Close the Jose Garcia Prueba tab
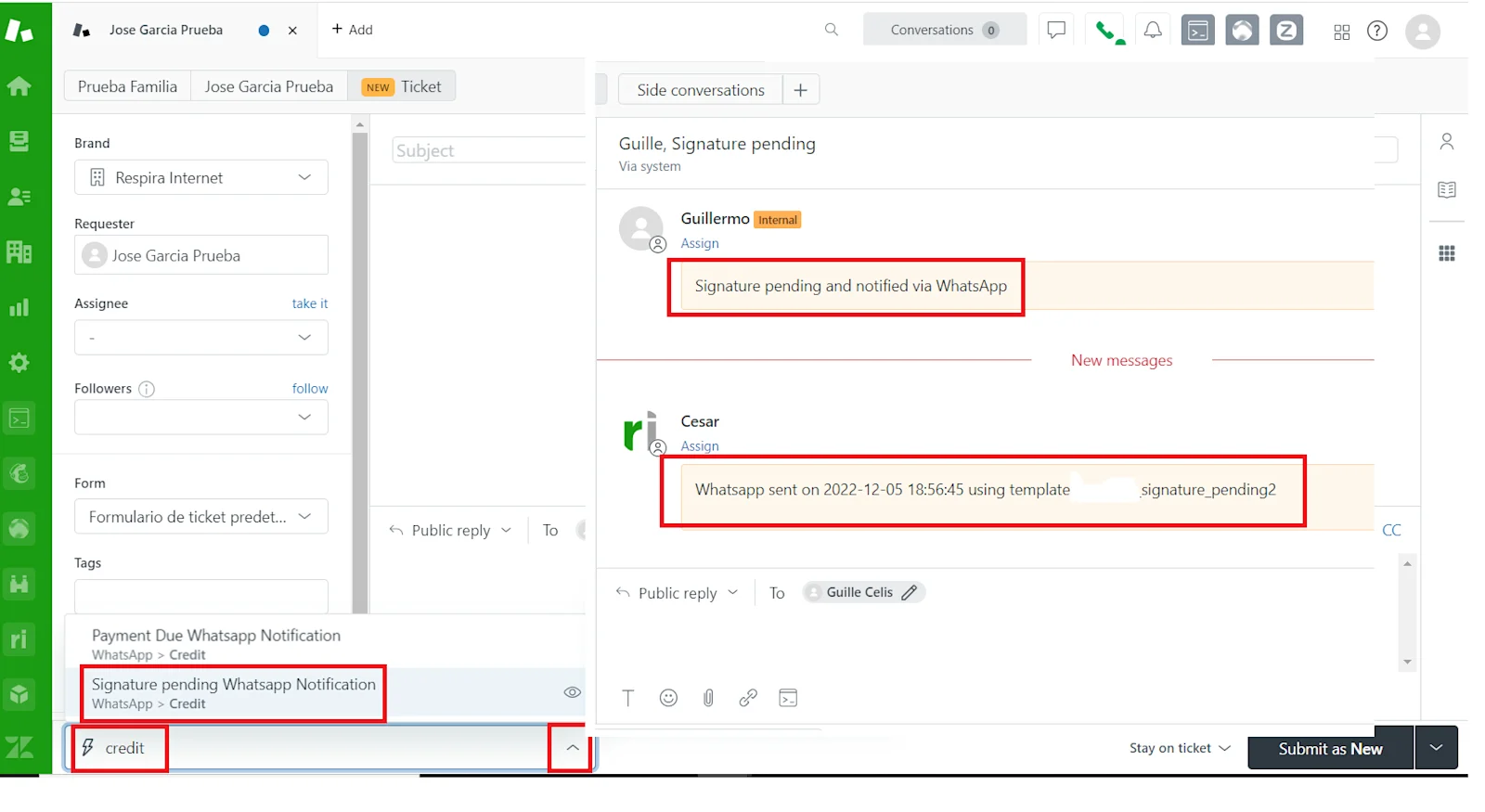This screenshot has width=1485, height=812. click(x=292, y=31)
